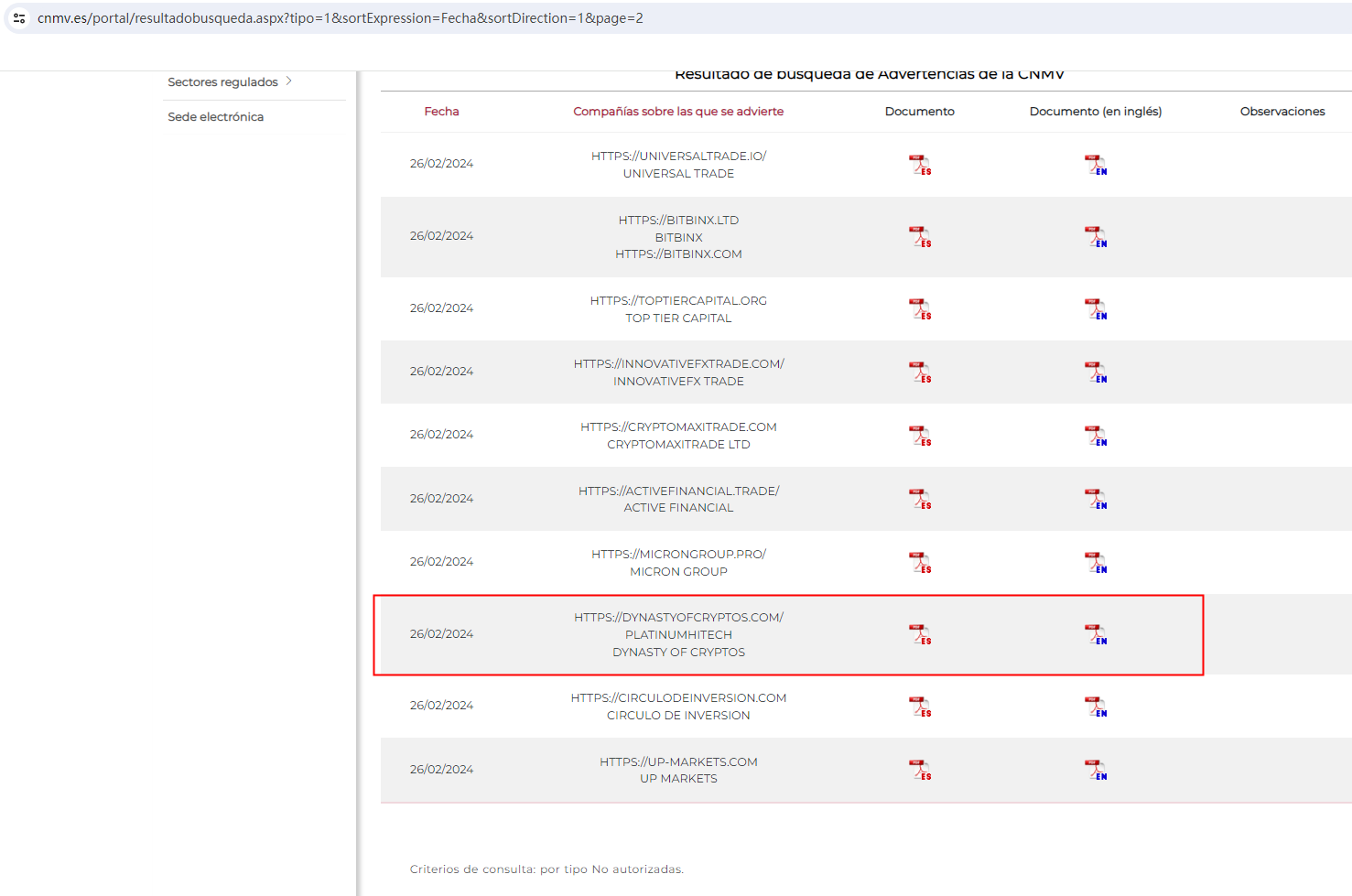Sort results by Fecha column

[x=441, y=112]
